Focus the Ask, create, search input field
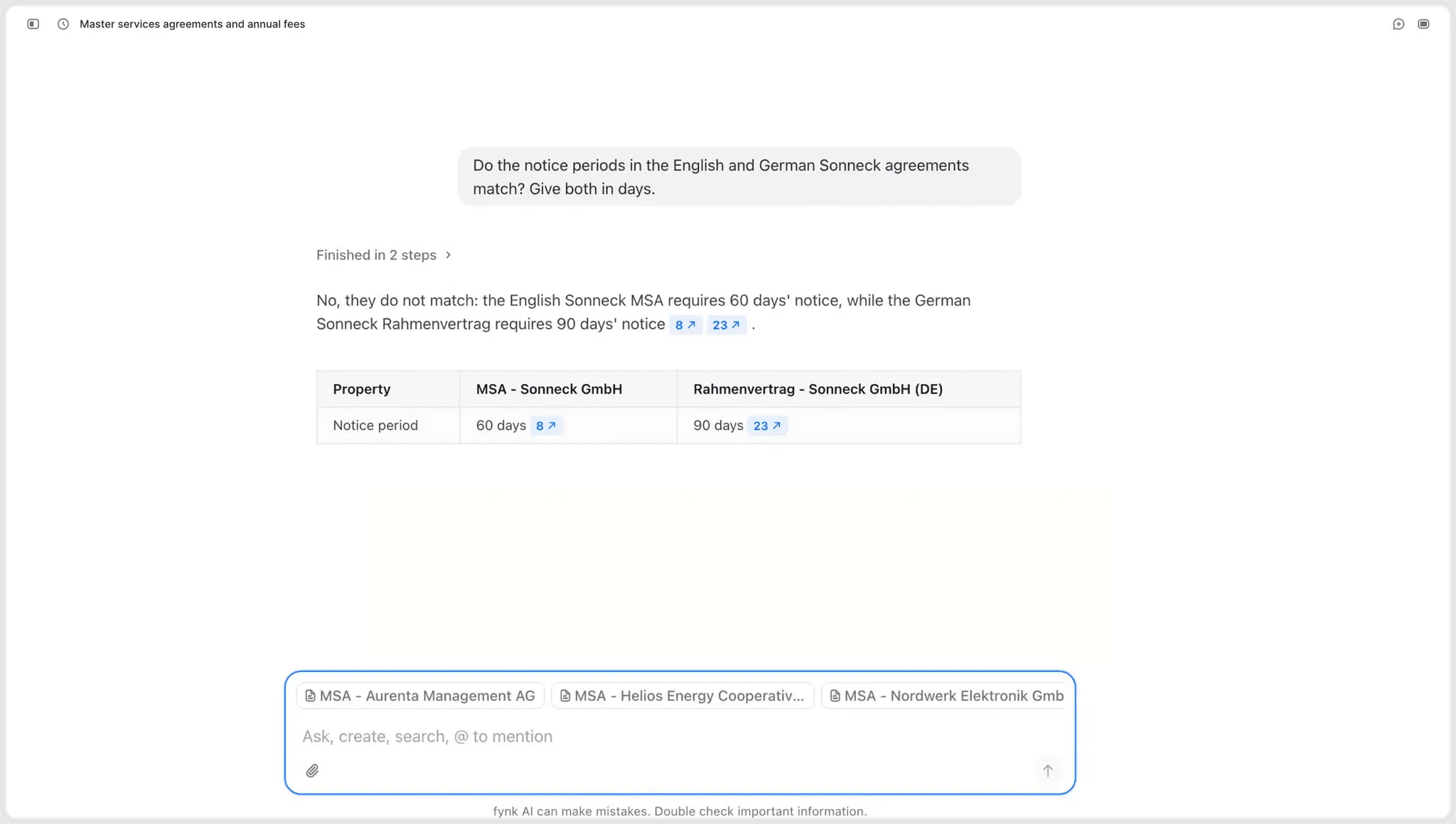 click(x=680, y=737)
